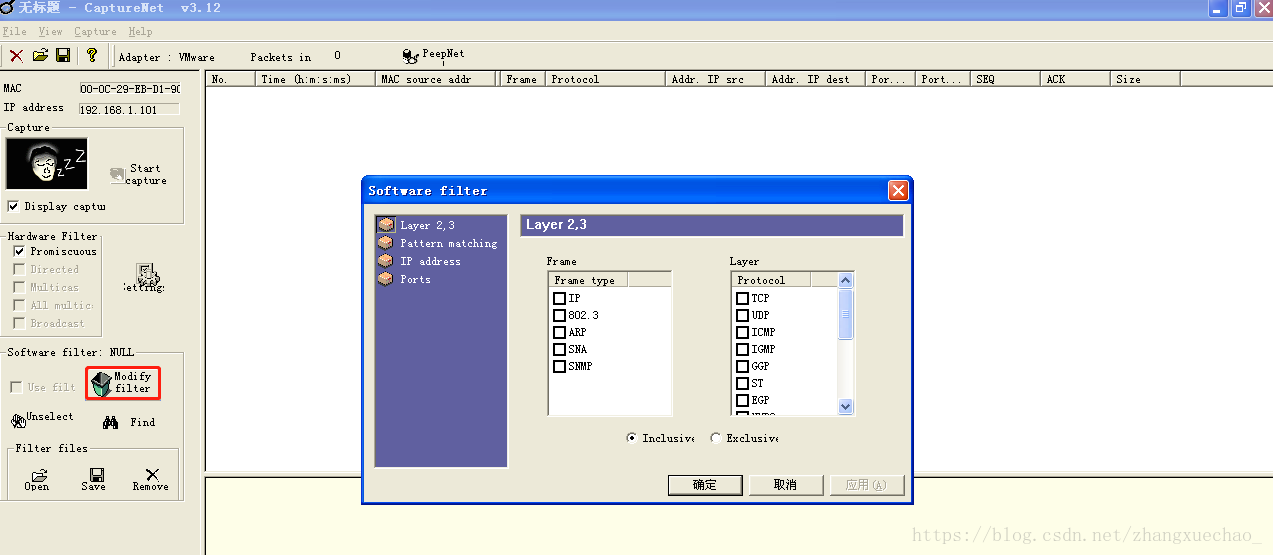Click the MAC address field
This screenshot has height=555, width=1273.
coord(130,89)
